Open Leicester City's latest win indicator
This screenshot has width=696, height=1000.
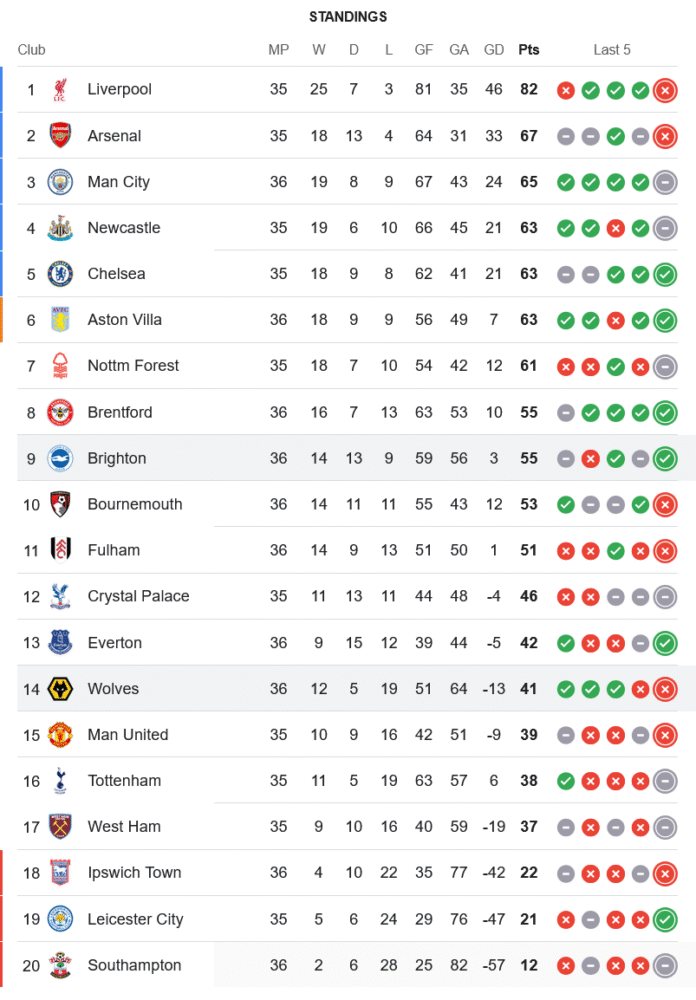[665, 920]
